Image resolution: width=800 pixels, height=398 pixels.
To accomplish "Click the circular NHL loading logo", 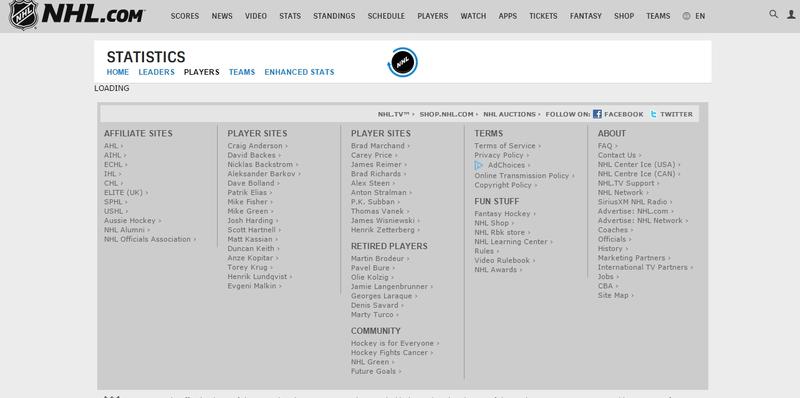I will [403, 63].
